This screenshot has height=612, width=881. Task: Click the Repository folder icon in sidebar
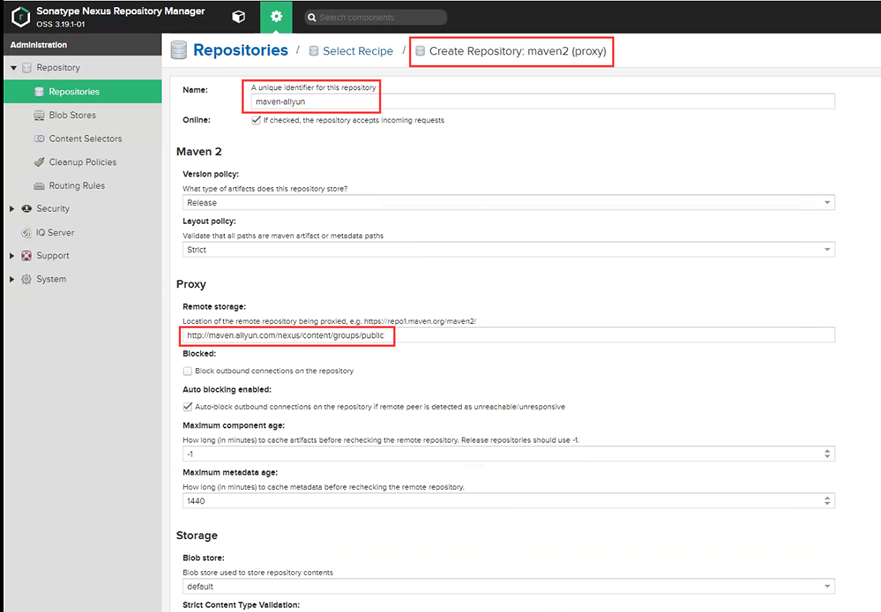(x=26, y=68)
